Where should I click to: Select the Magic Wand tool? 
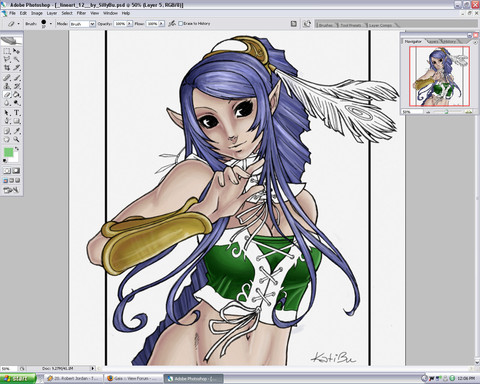pyautogui.click(x=16, y=59)
